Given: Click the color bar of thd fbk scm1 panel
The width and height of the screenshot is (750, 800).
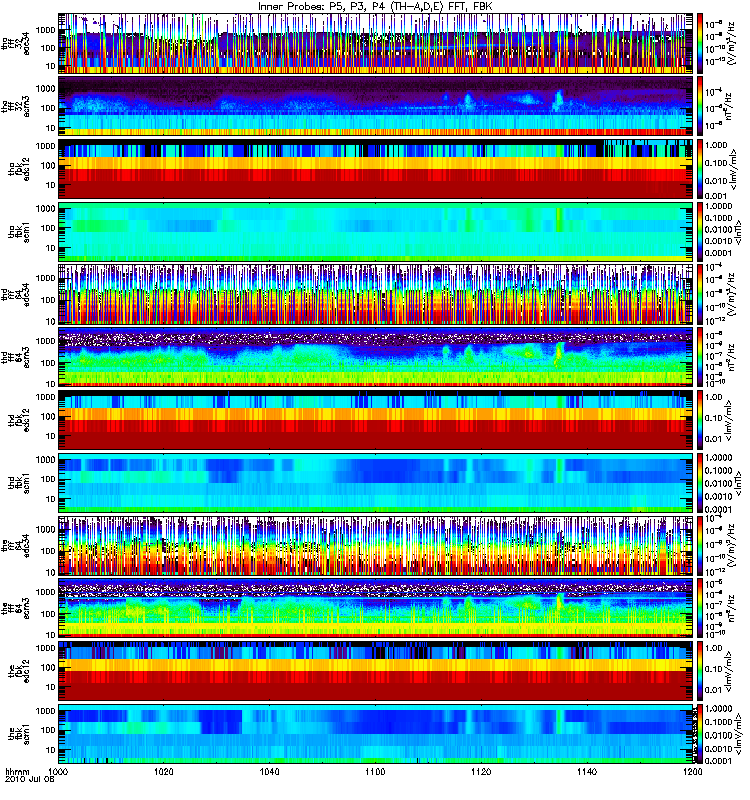Looking at the screenshot, I should tap(700, 483).
